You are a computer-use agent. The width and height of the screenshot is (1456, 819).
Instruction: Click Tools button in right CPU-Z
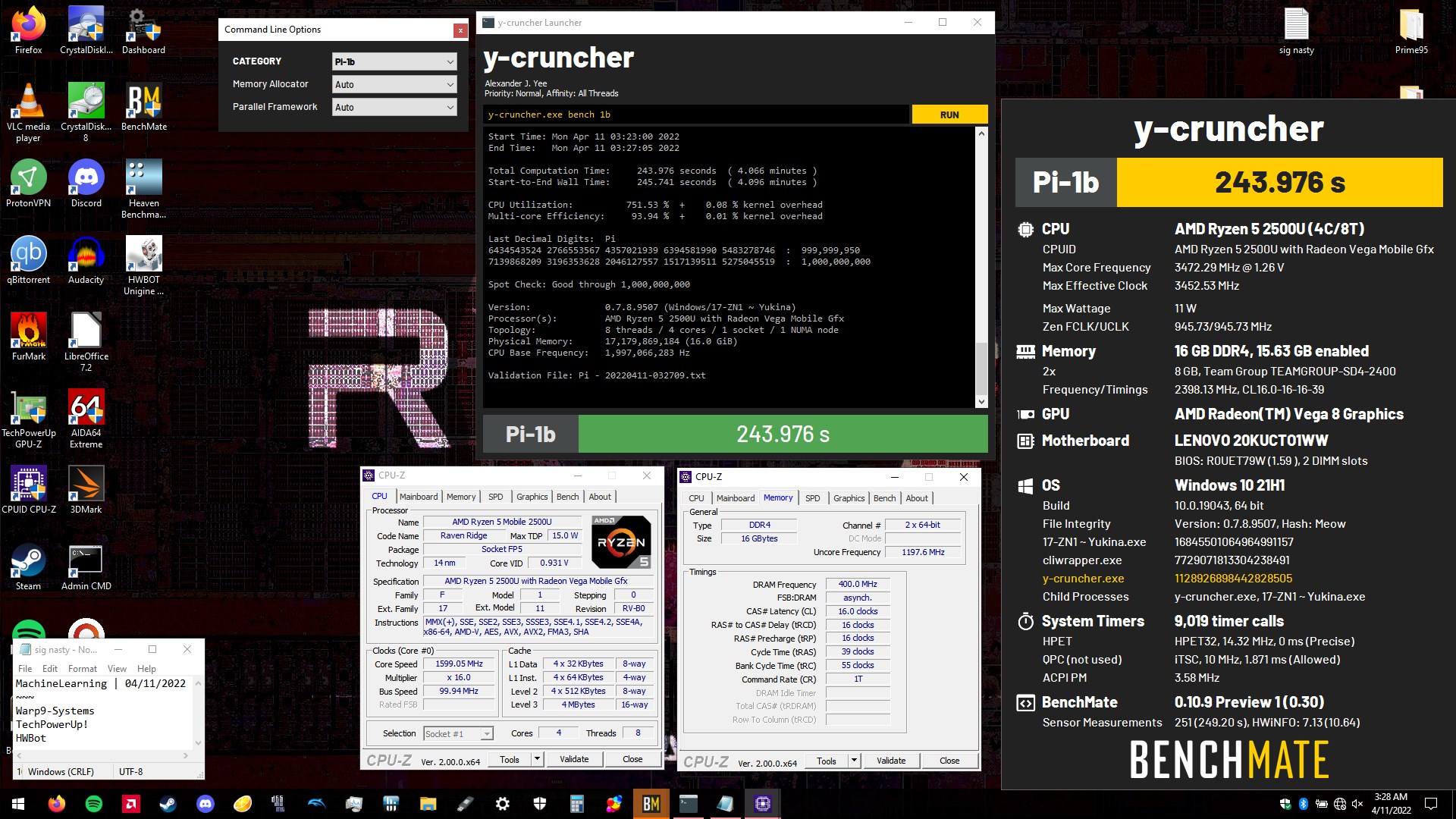[827, 761]
